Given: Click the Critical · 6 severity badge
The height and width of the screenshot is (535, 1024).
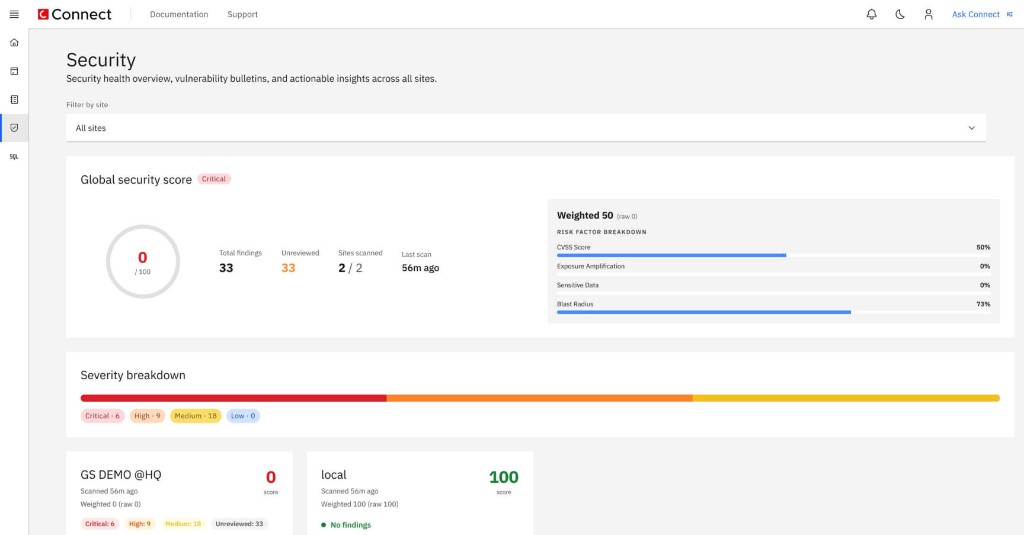Looking at the screenshot, I should pos(103,416).
